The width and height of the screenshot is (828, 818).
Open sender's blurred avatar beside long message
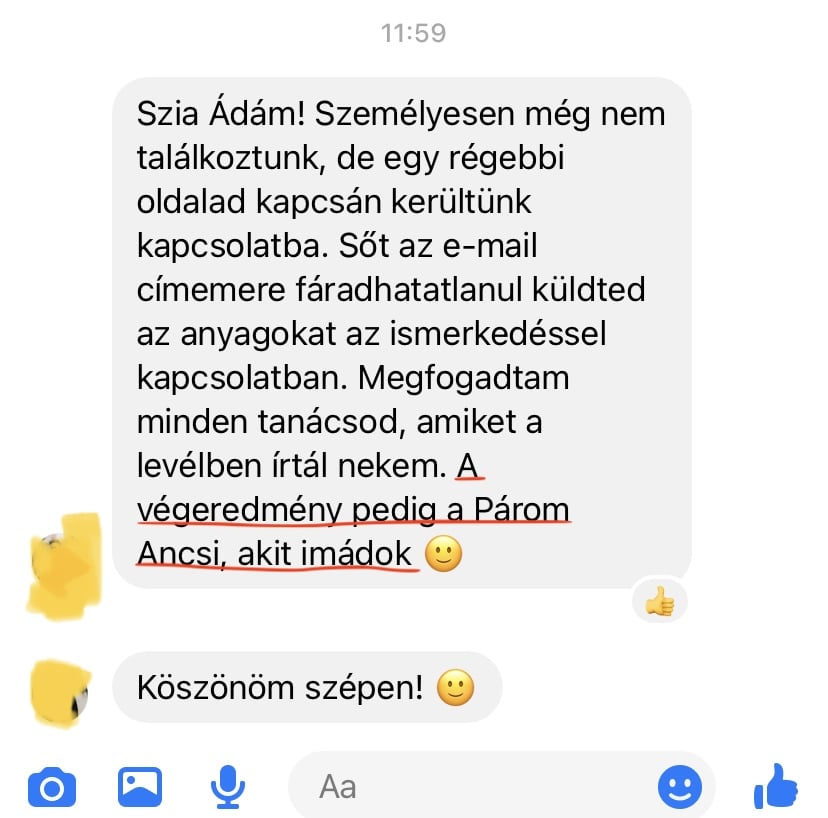[64, 565]
